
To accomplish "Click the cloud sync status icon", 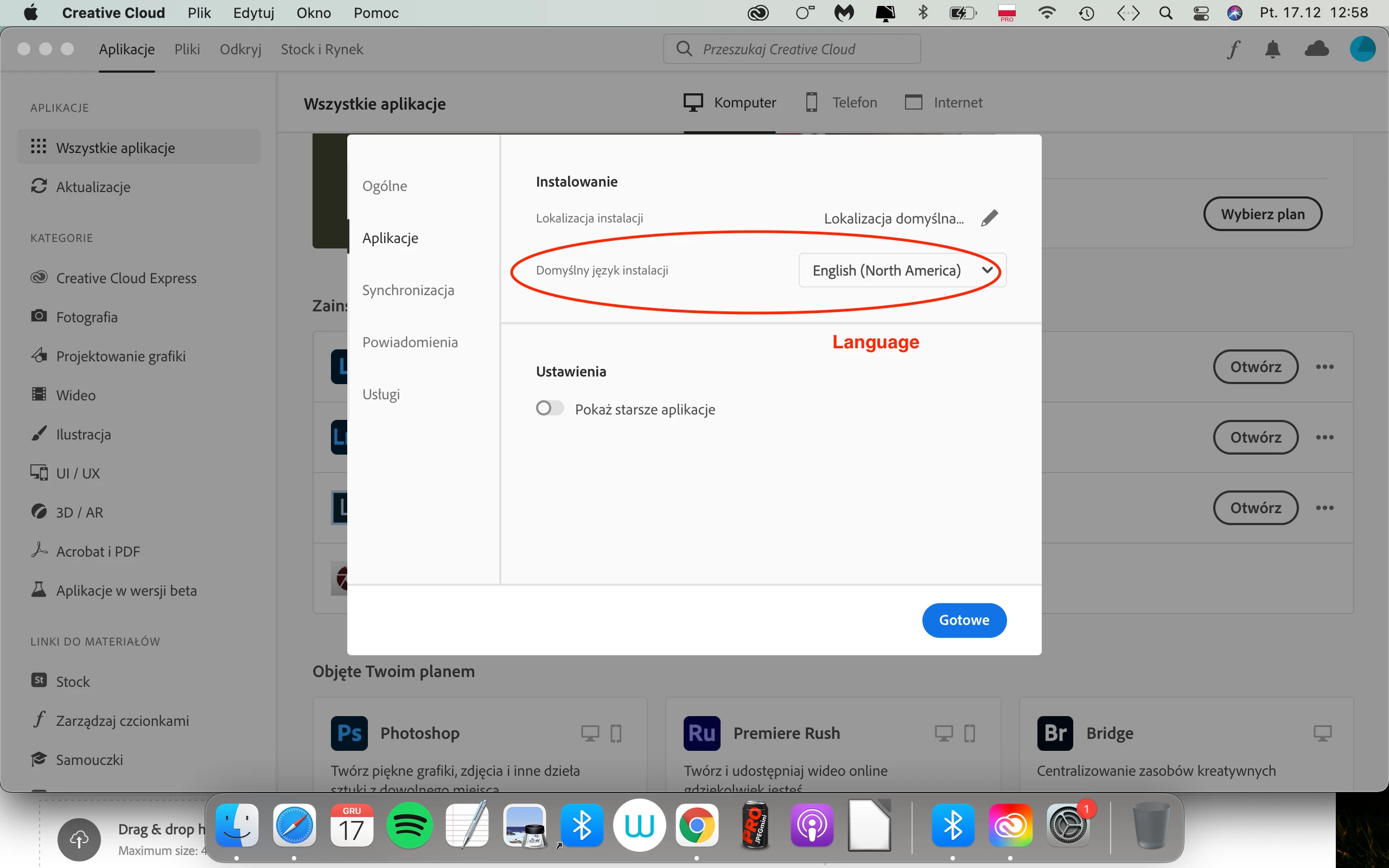I will [x=1317, y=49].
